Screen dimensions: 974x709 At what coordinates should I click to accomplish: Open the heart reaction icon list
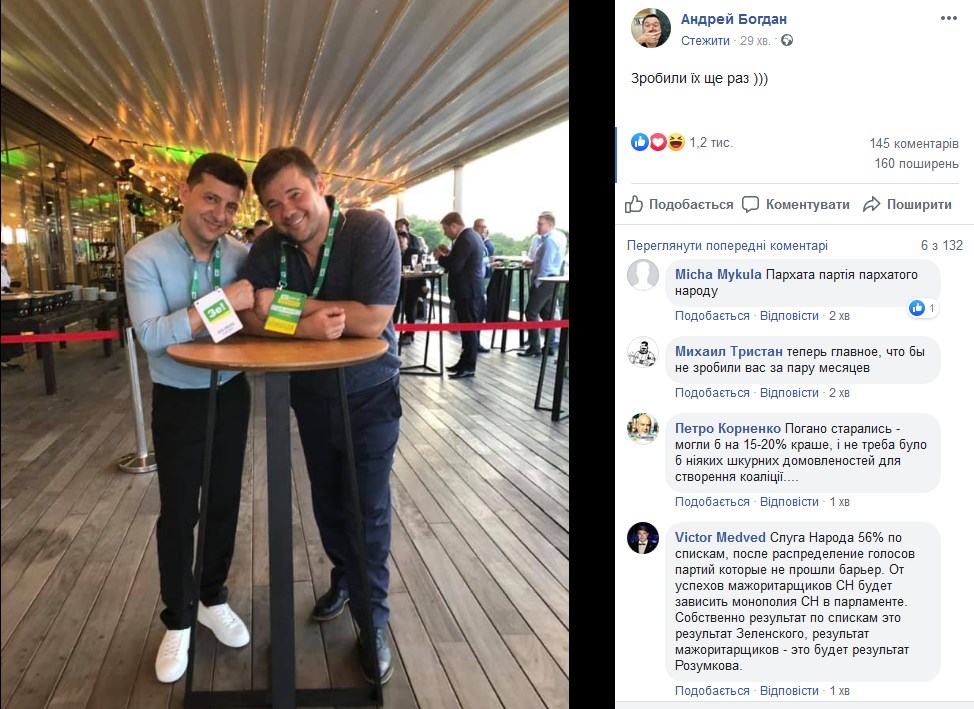point(658,142)
